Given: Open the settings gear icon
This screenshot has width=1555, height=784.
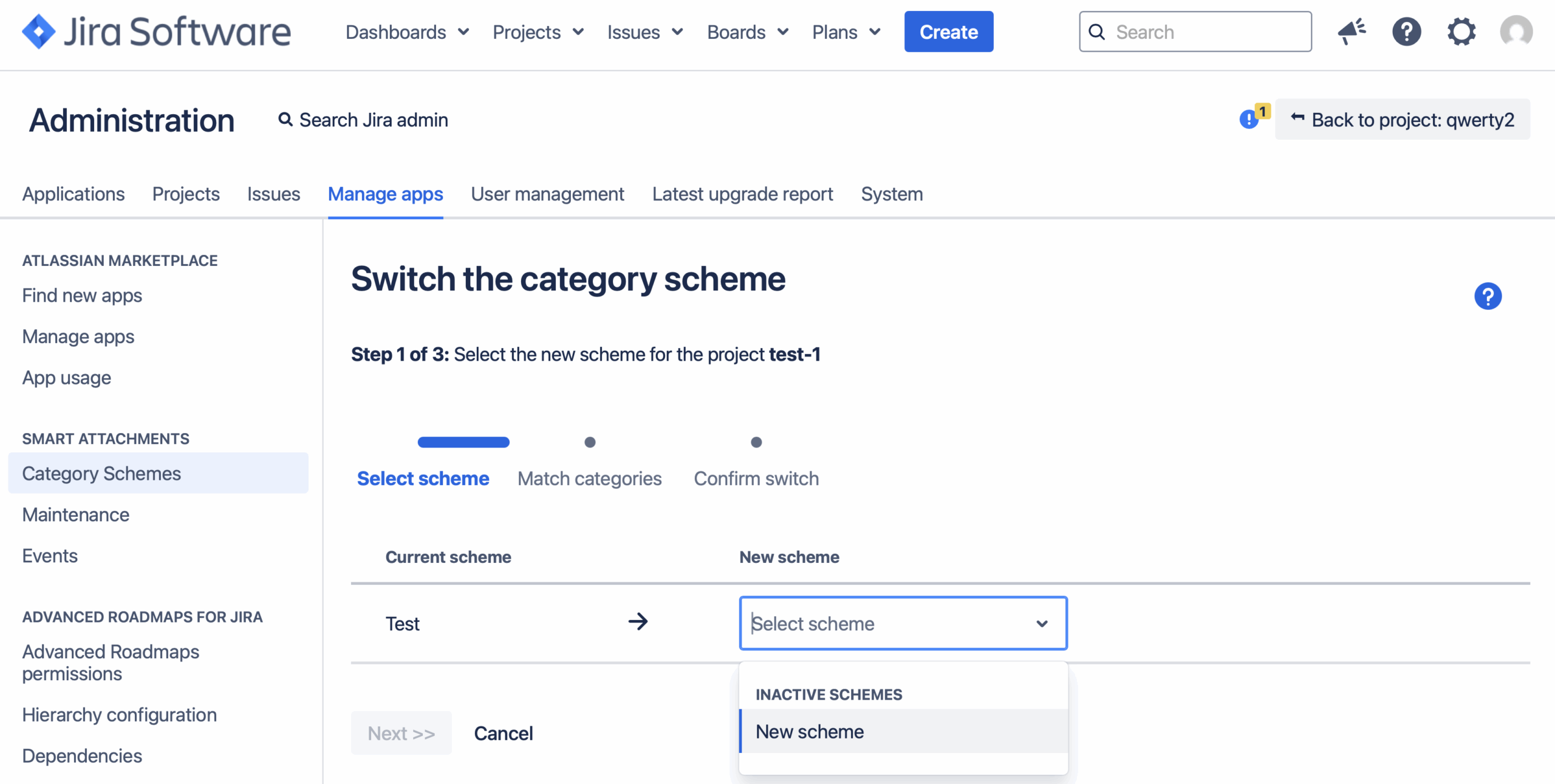Looking at the screenshot, I should 1461,32.
